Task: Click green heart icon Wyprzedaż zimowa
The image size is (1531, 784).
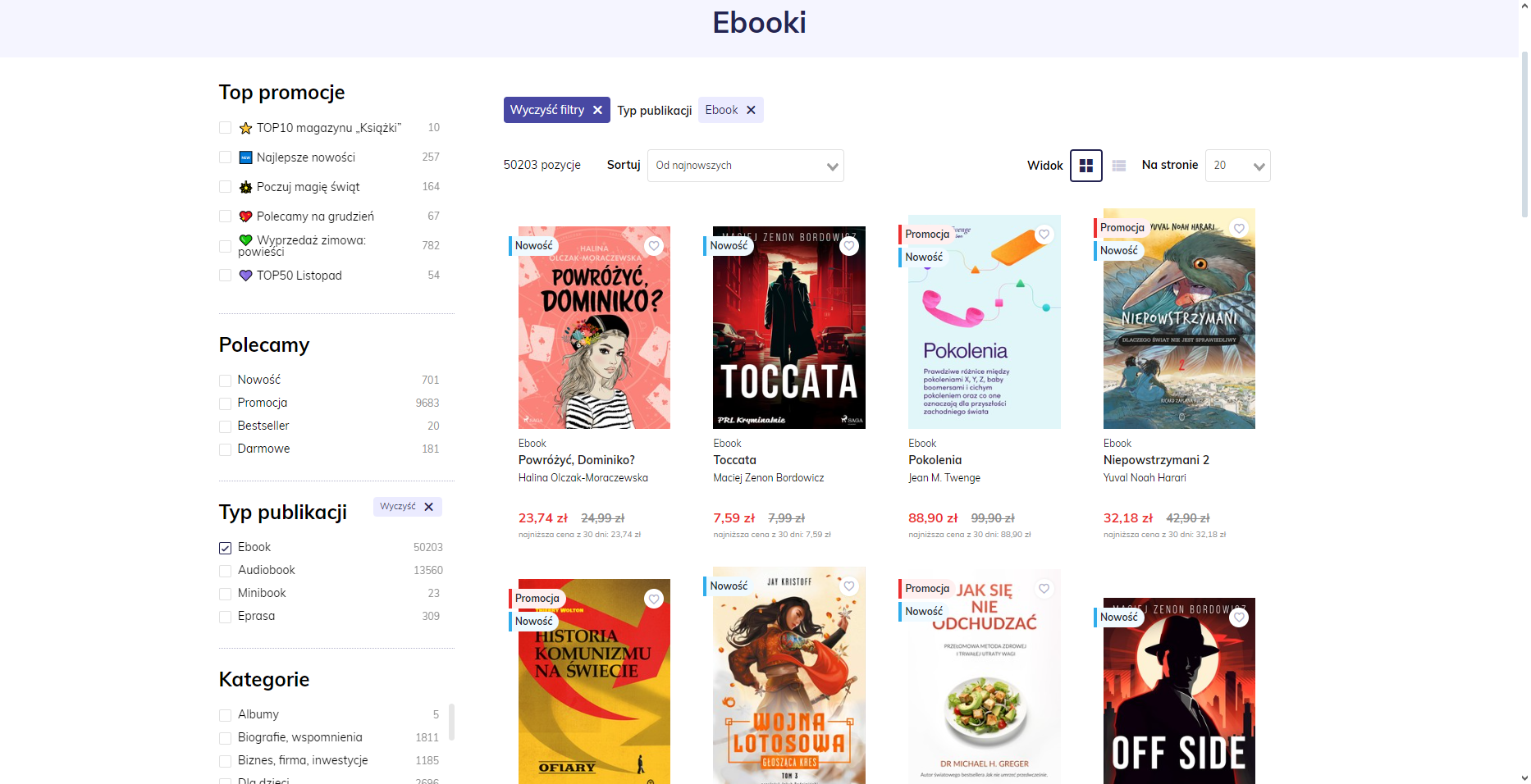Action: click(x=245, y=240)
